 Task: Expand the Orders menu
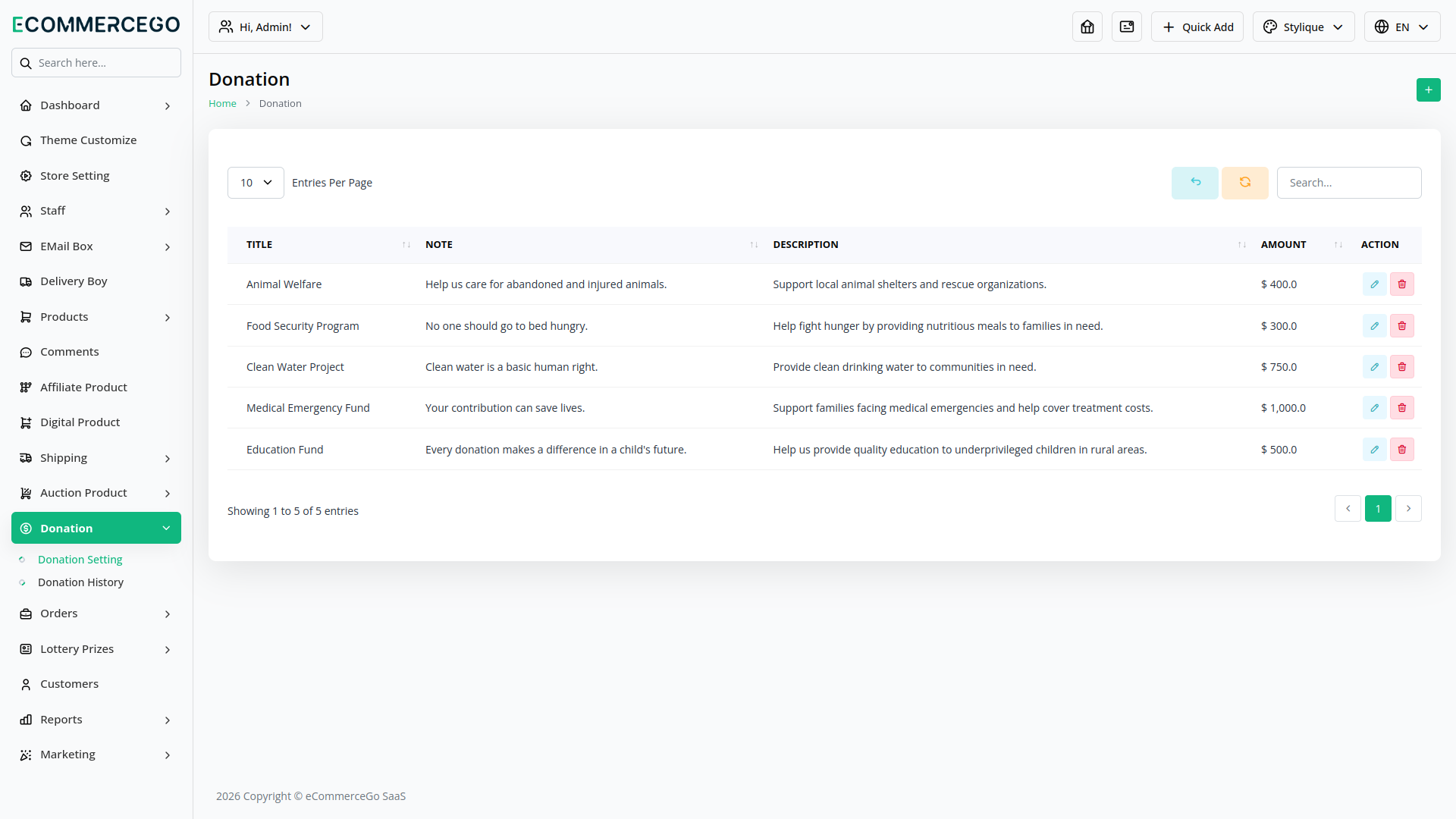[96, 613]
